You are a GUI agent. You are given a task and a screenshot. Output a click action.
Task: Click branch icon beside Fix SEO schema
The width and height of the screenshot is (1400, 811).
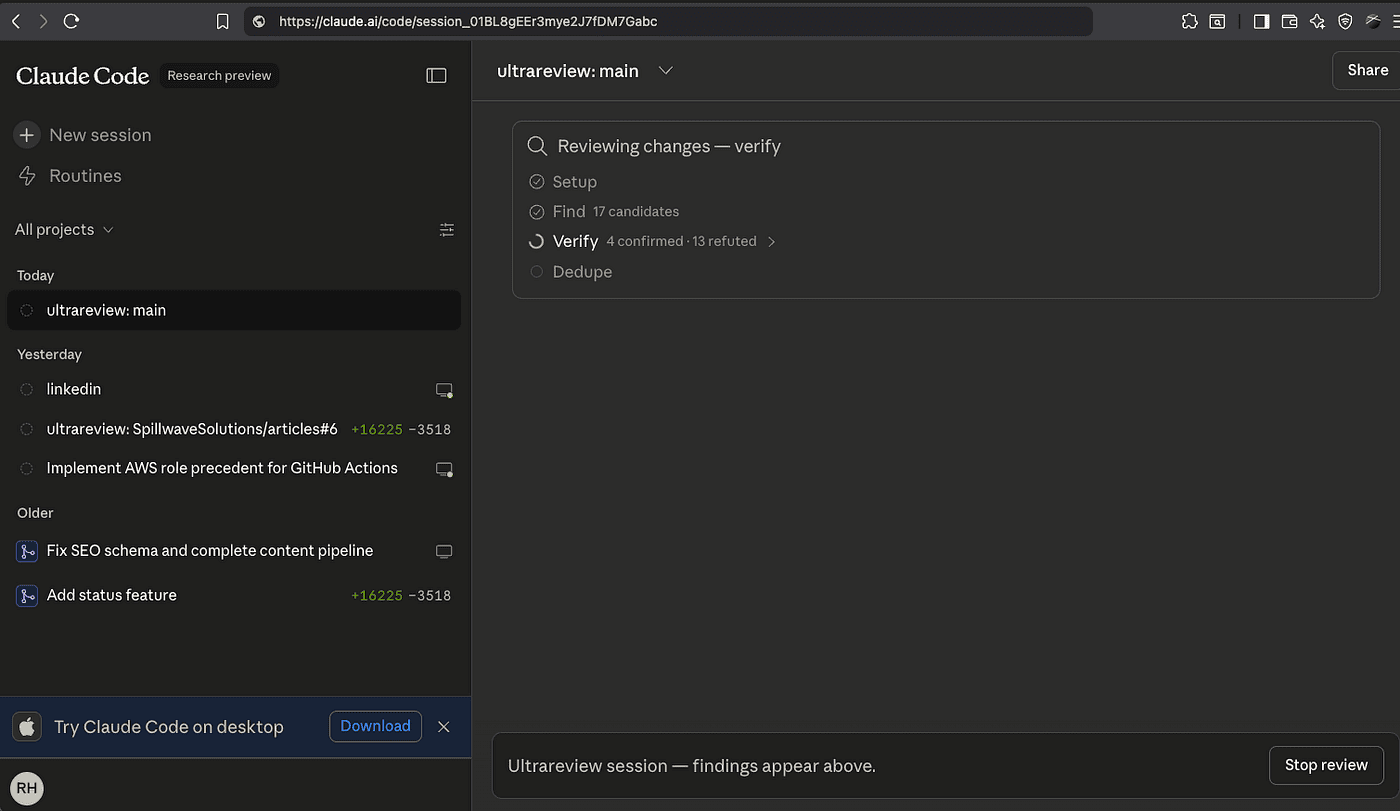pos(27,551)
